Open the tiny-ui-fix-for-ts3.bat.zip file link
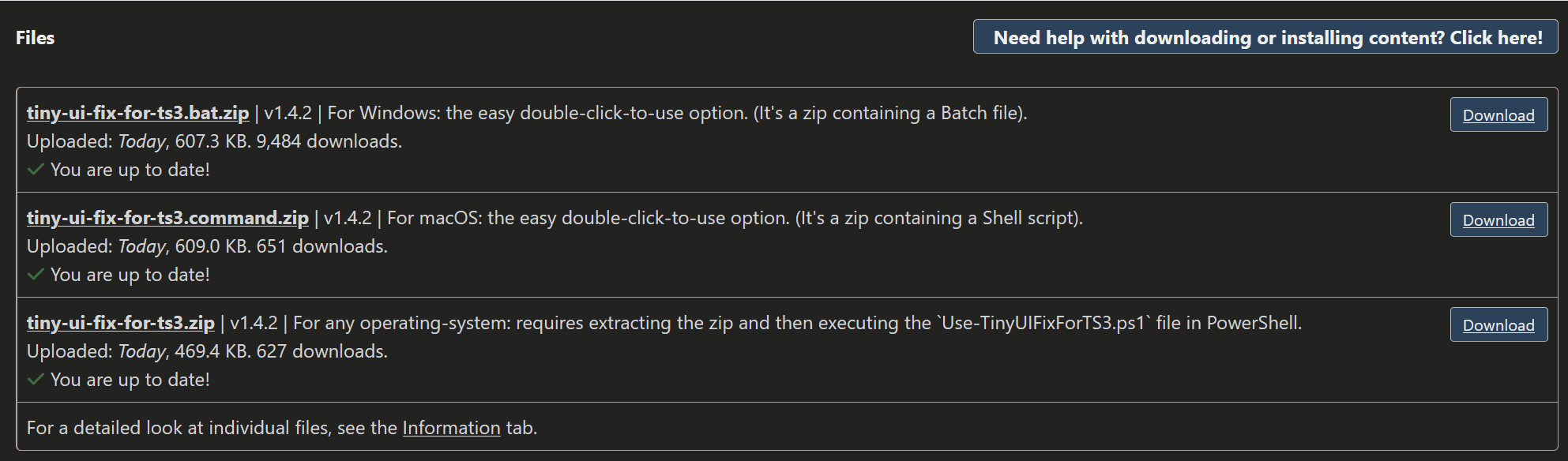 pyautogui.click(x=137, y=113)
